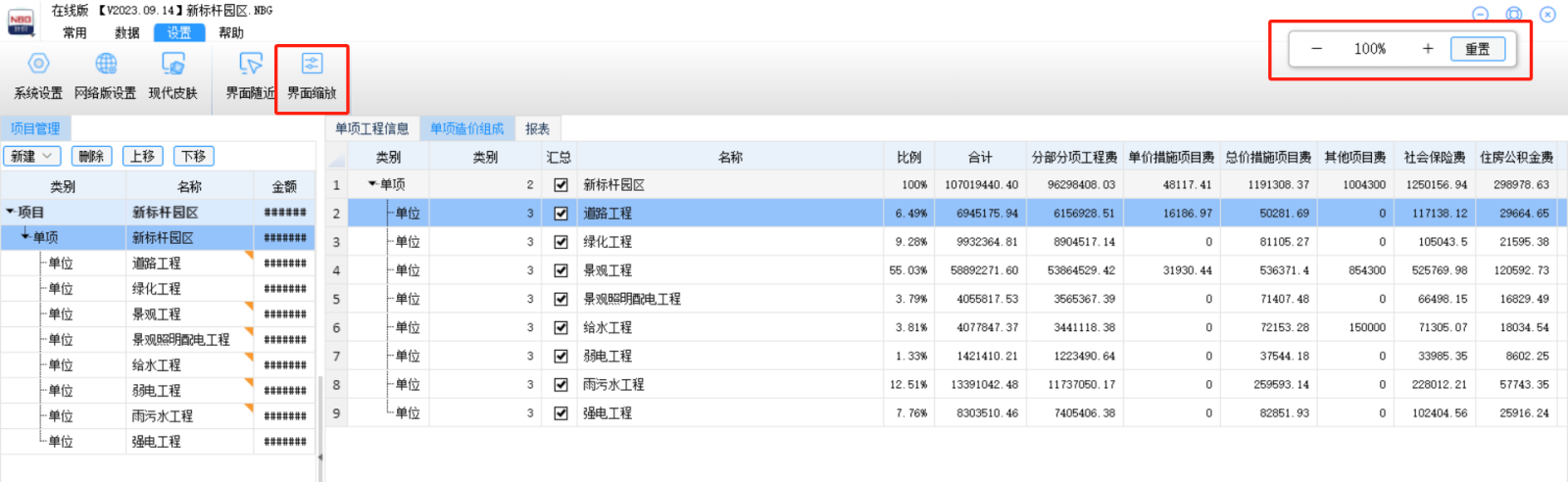1568x482 pixels.
Task: Click the 界面缩放 zoom tool
Action: [312, 76]
